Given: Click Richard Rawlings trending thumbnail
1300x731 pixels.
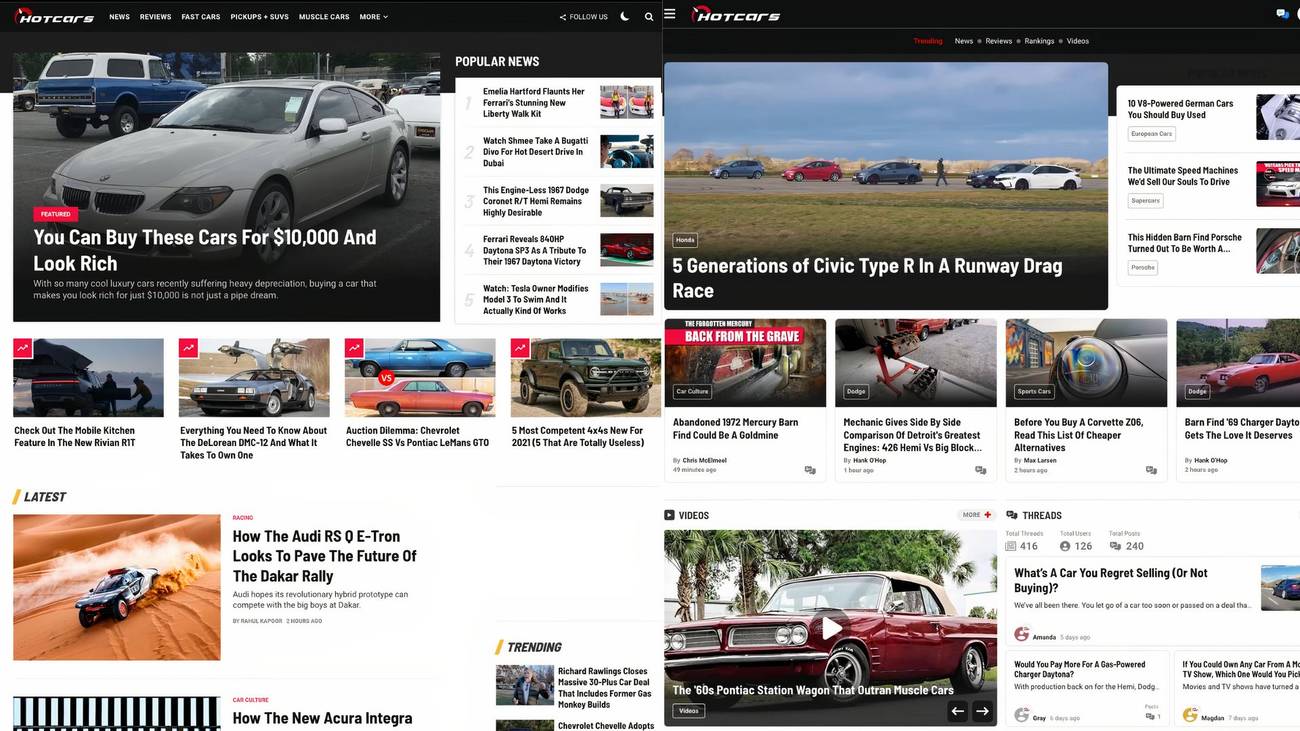Looking at the screenshot, I should [x=525, y=686].
